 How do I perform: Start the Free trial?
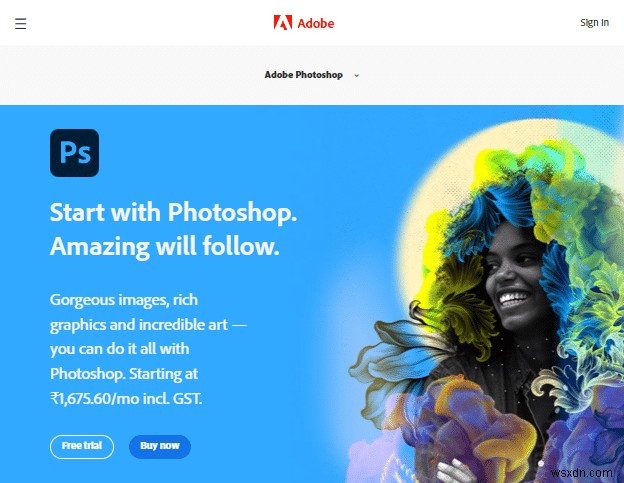click(x=82, y=446)
